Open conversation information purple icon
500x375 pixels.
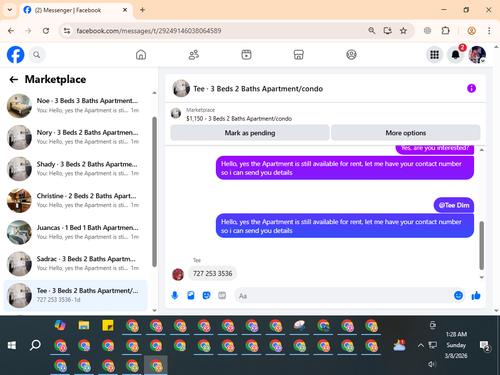[x=471, y=88]
